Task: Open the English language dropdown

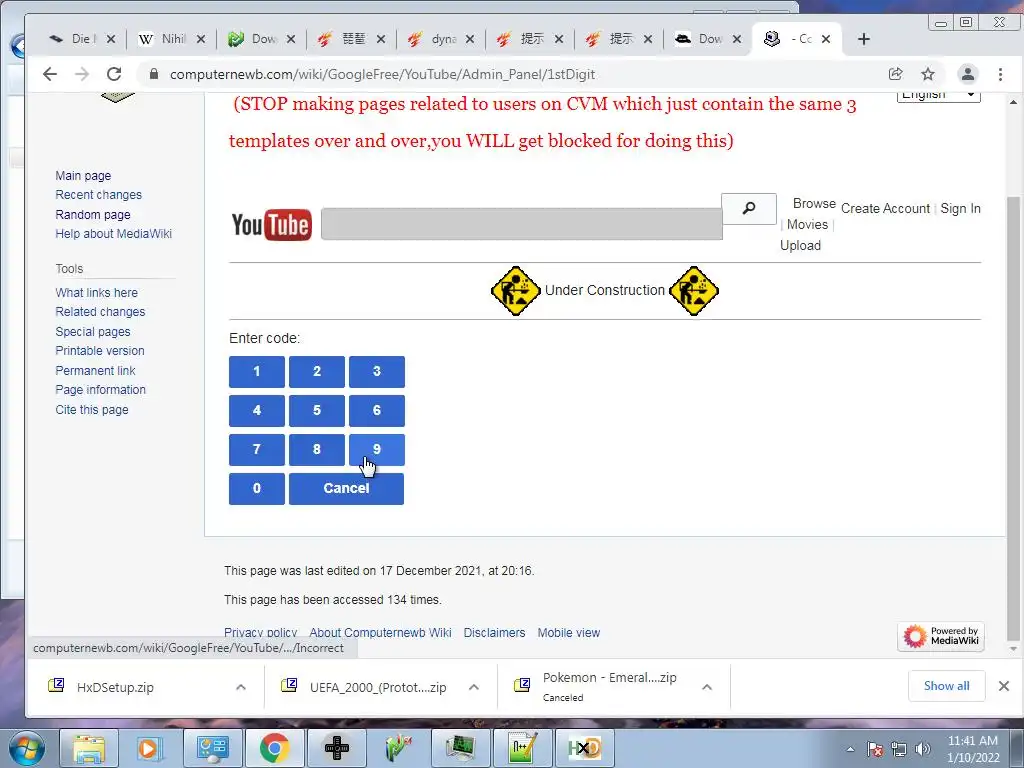Action: (938, 95)
